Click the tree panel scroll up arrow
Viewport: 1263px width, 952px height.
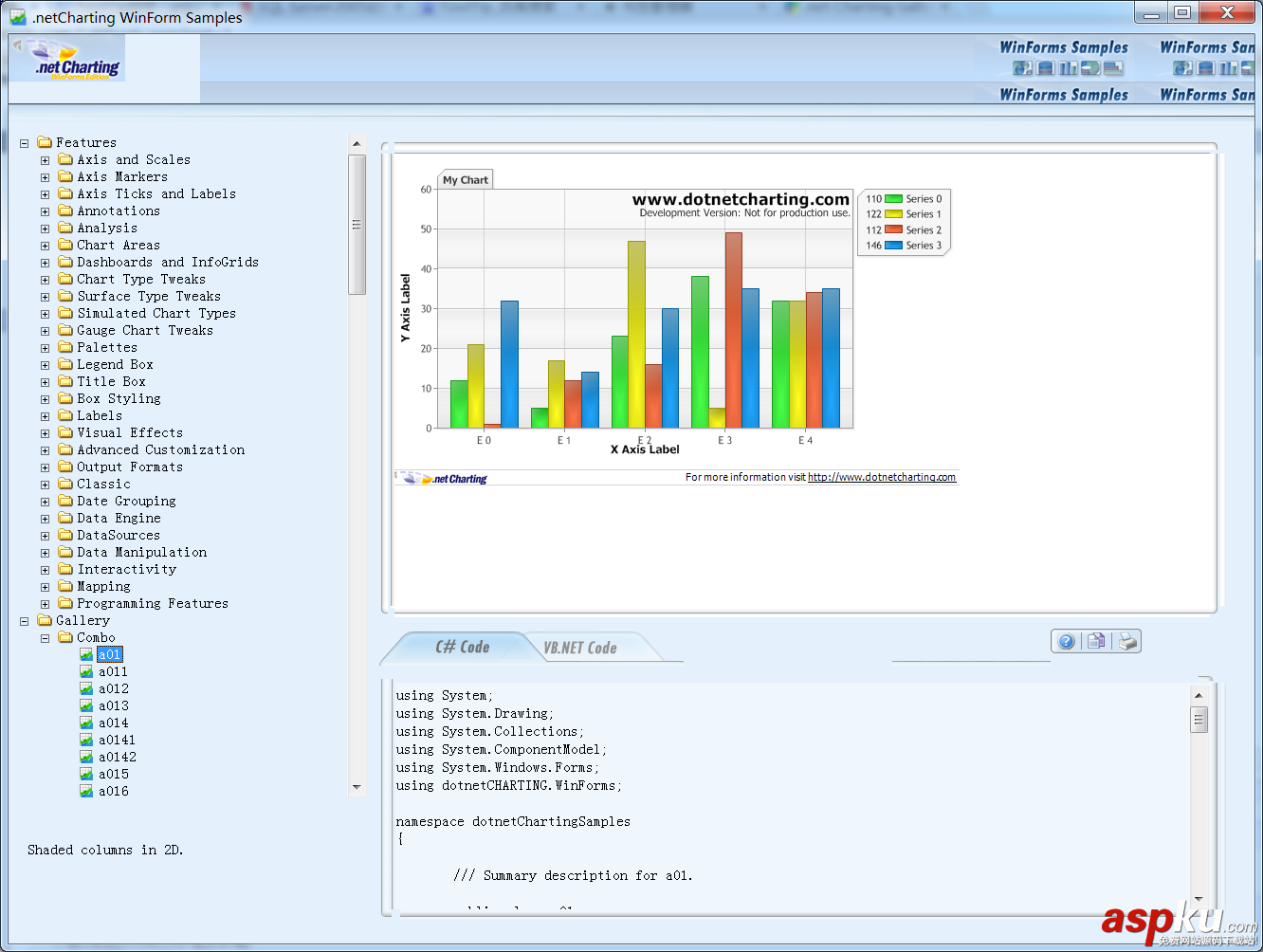(357, 144)
